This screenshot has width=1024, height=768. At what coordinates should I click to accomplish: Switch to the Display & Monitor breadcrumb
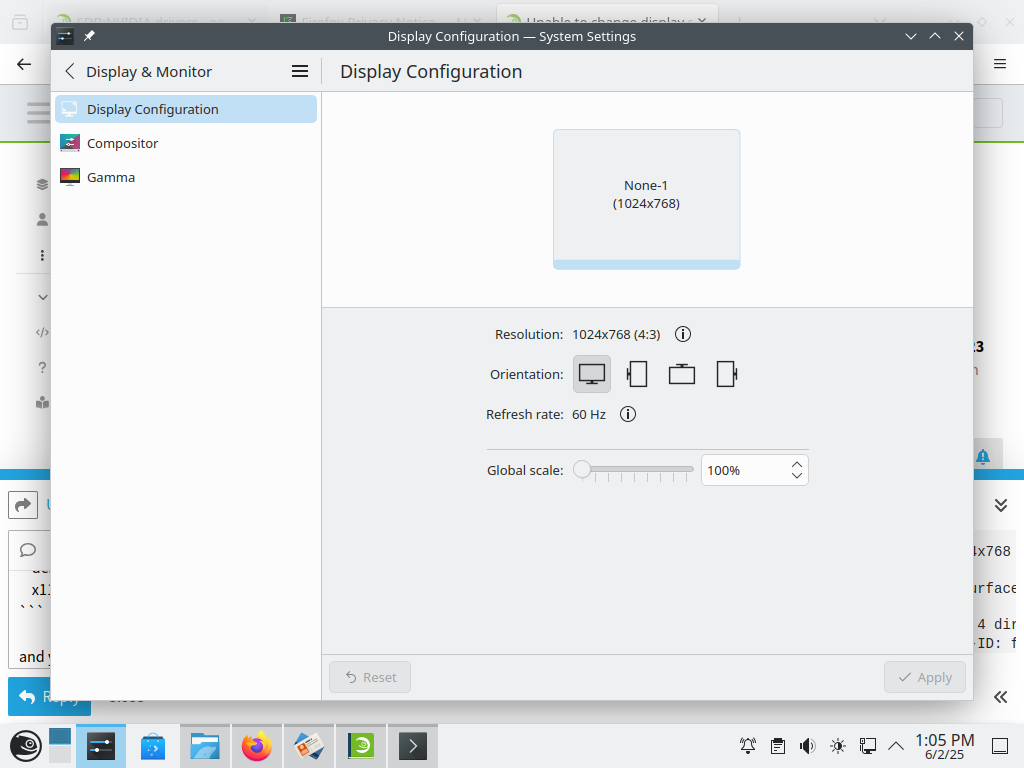point(150,71)
